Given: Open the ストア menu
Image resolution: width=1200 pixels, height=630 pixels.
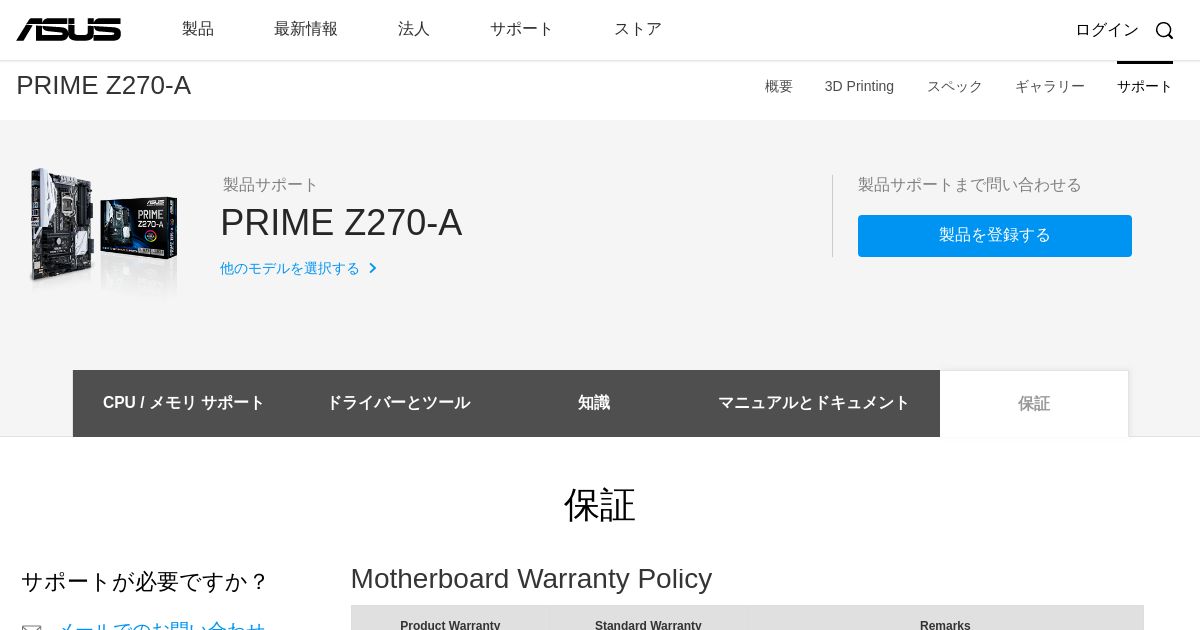Looking at the screenshot, I should click(x=638, y=29).
